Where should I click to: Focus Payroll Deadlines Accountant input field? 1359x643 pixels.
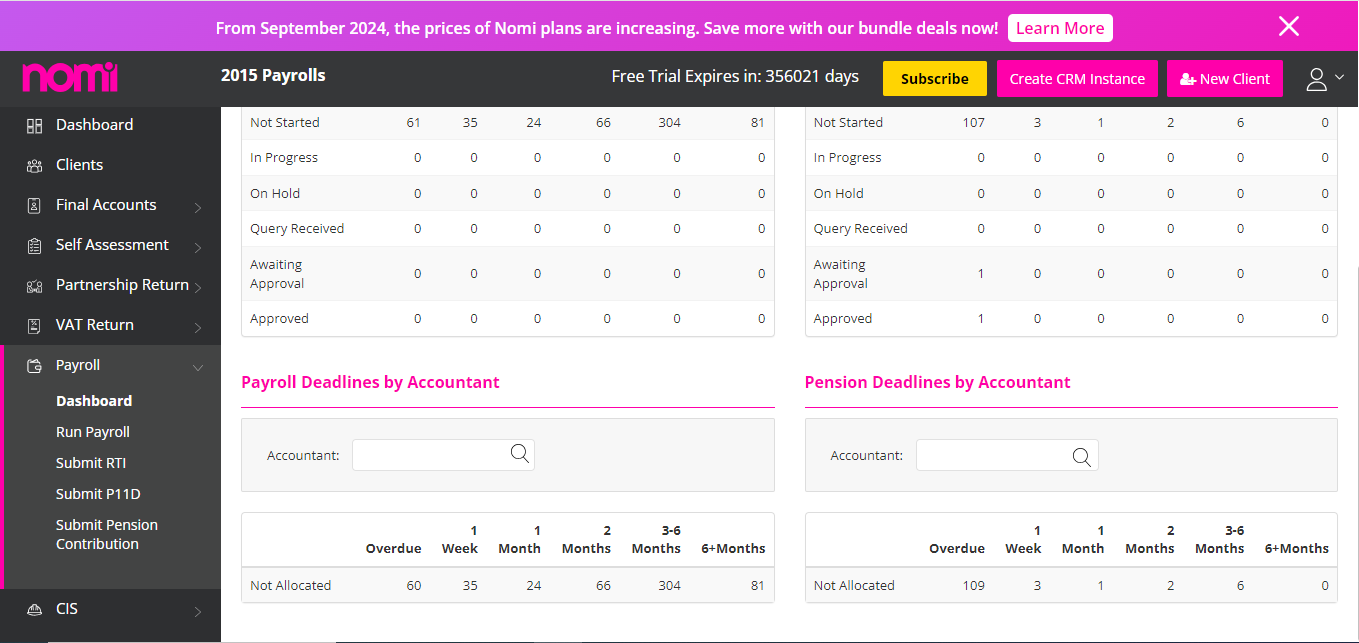(443, 455)
